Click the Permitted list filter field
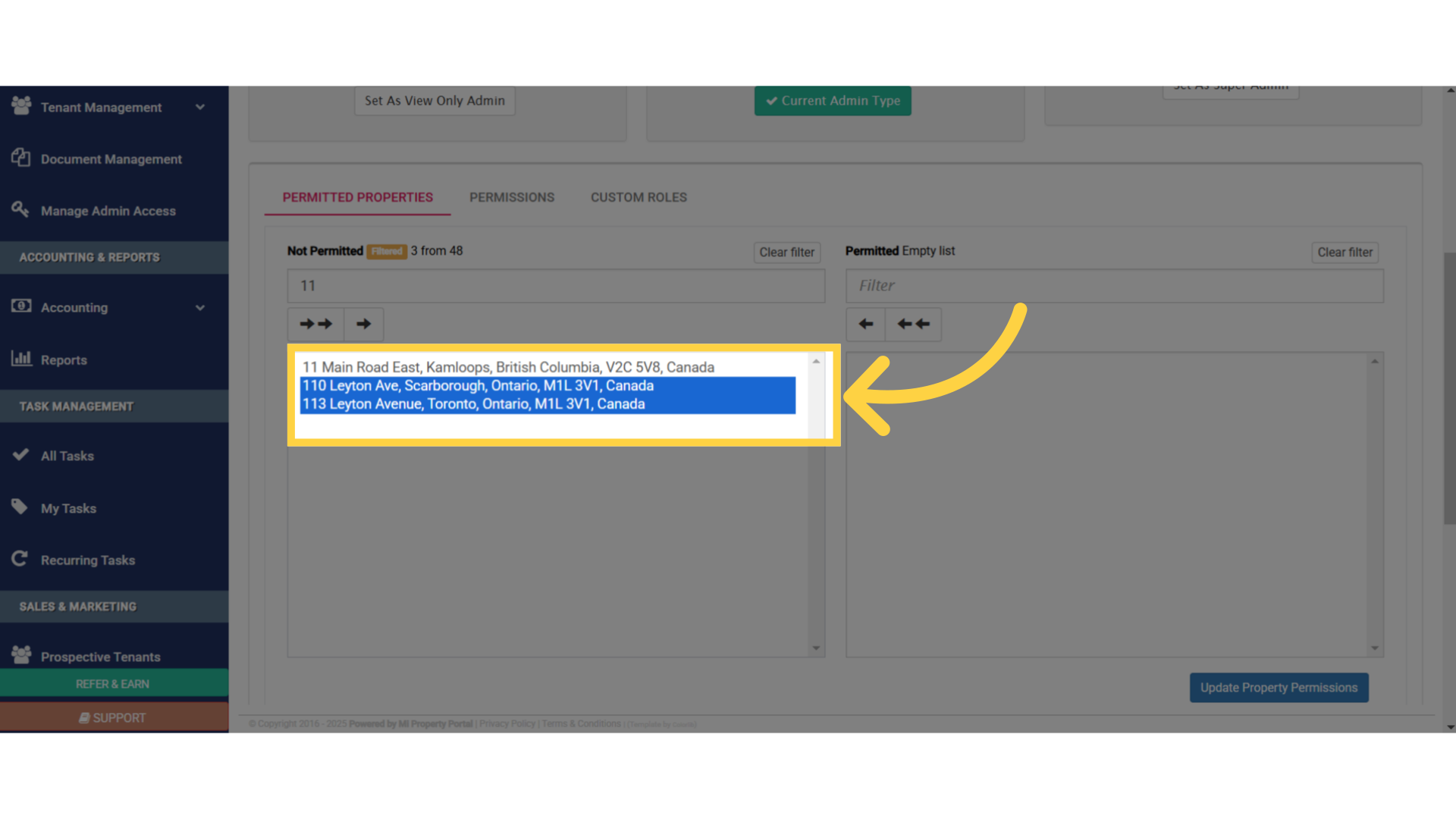 point(1114,286)
